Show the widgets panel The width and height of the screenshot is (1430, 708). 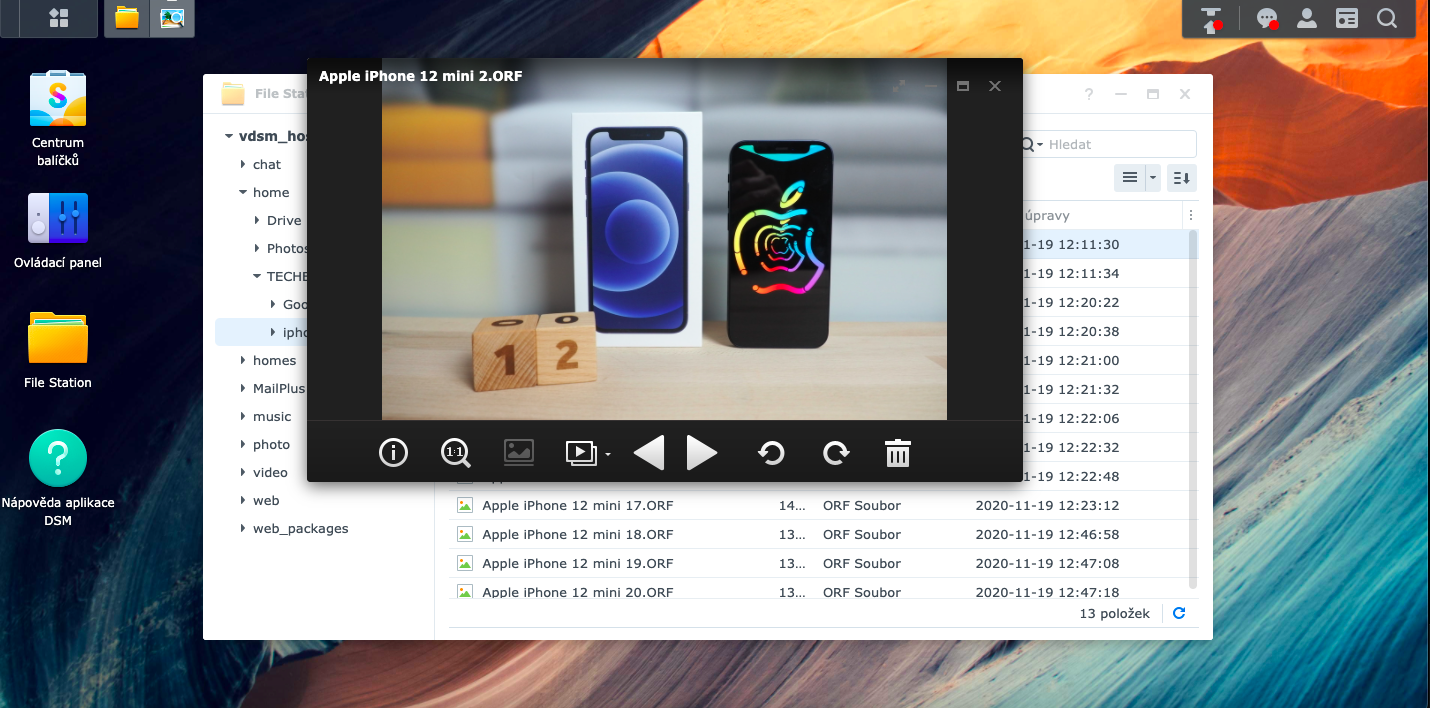tap(1348, 18)
